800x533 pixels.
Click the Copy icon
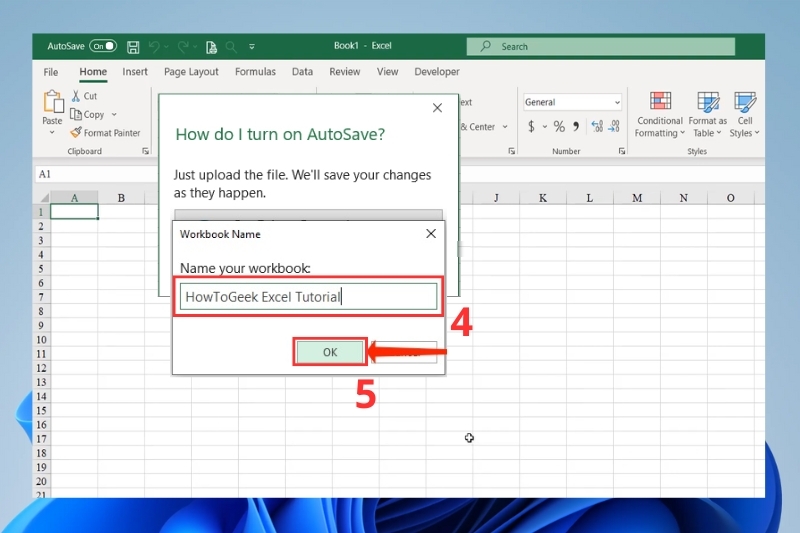(x=76, y=114)
